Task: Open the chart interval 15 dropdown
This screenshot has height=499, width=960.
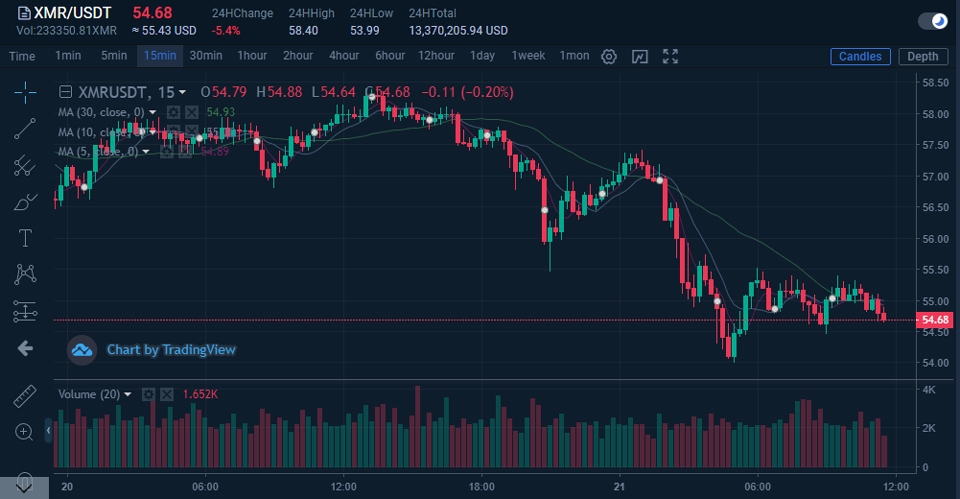Action: pyautogui.click(x=182, y=92)
